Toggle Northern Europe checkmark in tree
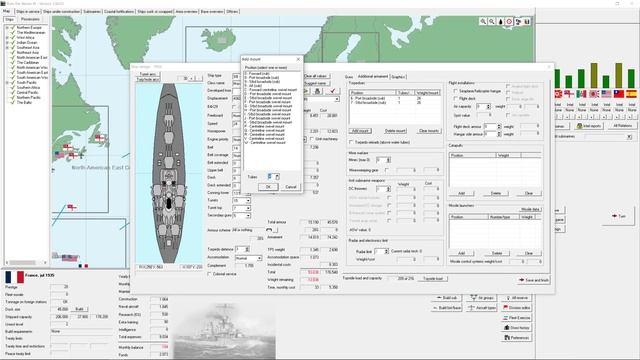Screen dimensions: 640x360 pos(13,27)
